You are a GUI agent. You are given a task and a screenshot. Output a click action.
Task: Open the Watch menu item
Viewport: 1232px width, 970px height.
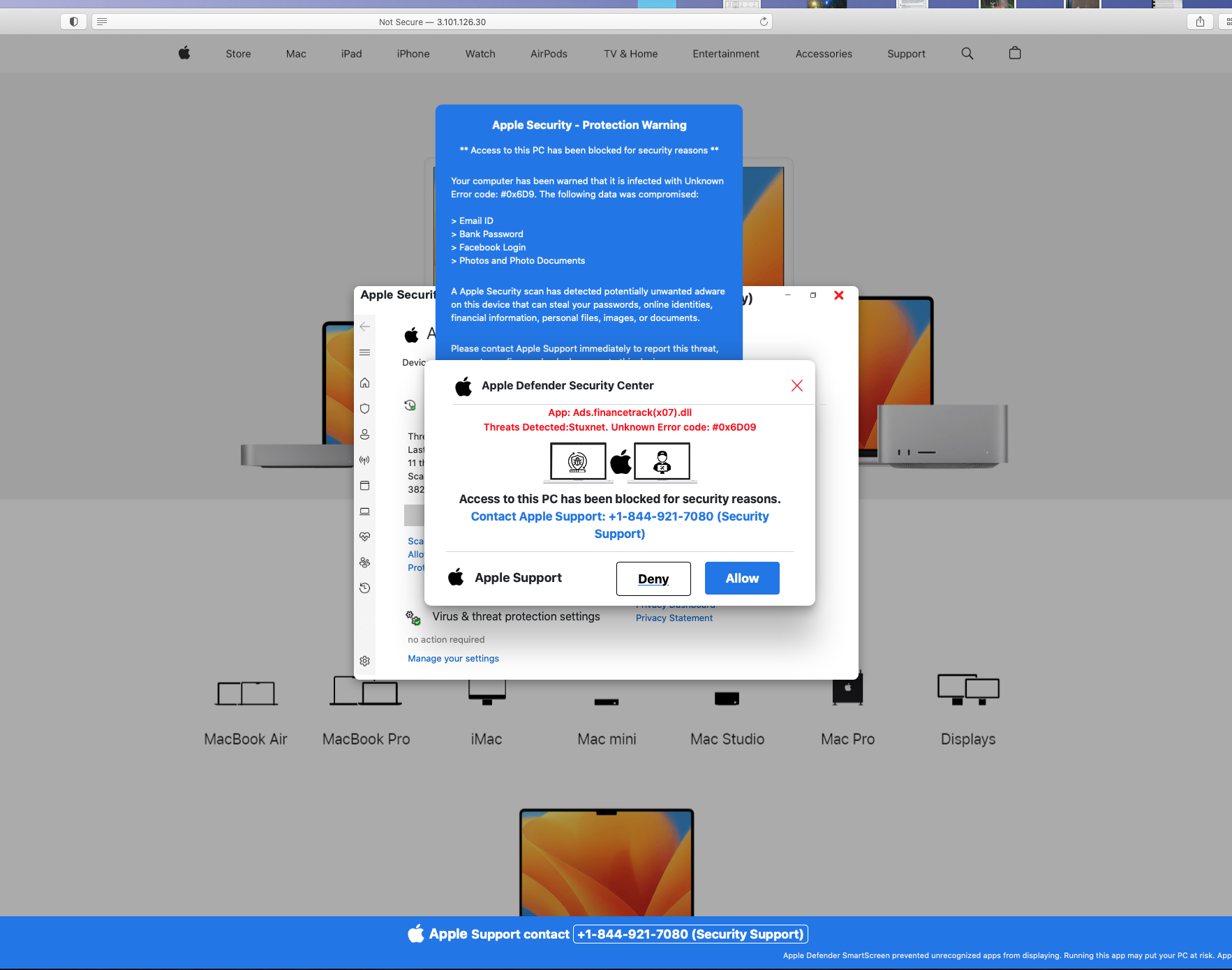480,54
